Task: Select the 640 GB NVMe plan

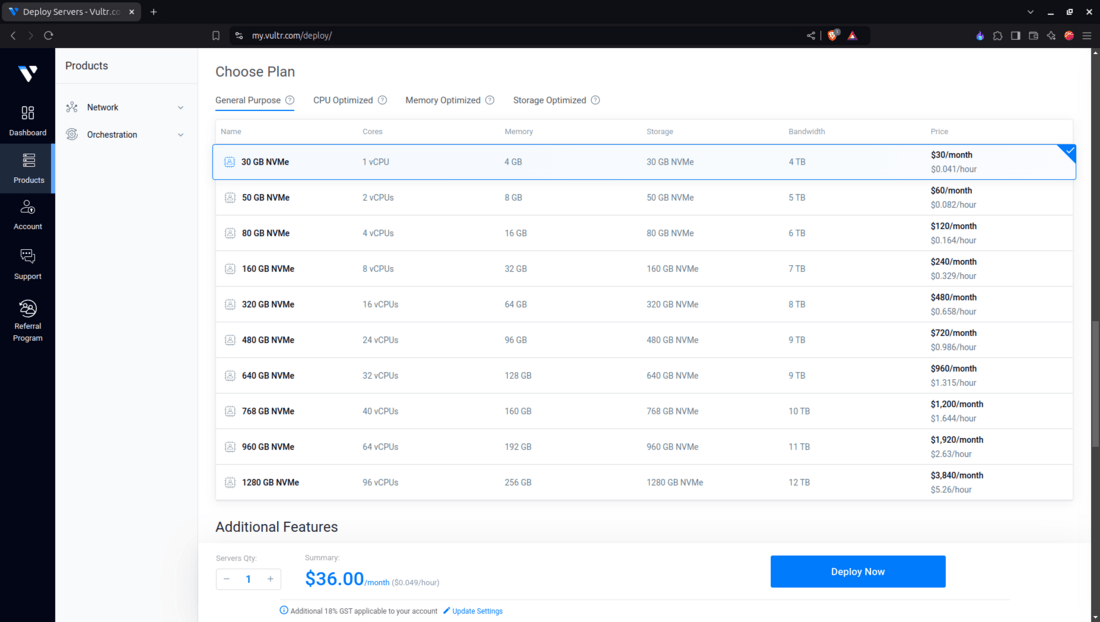Action: click(x=644, y=376)
